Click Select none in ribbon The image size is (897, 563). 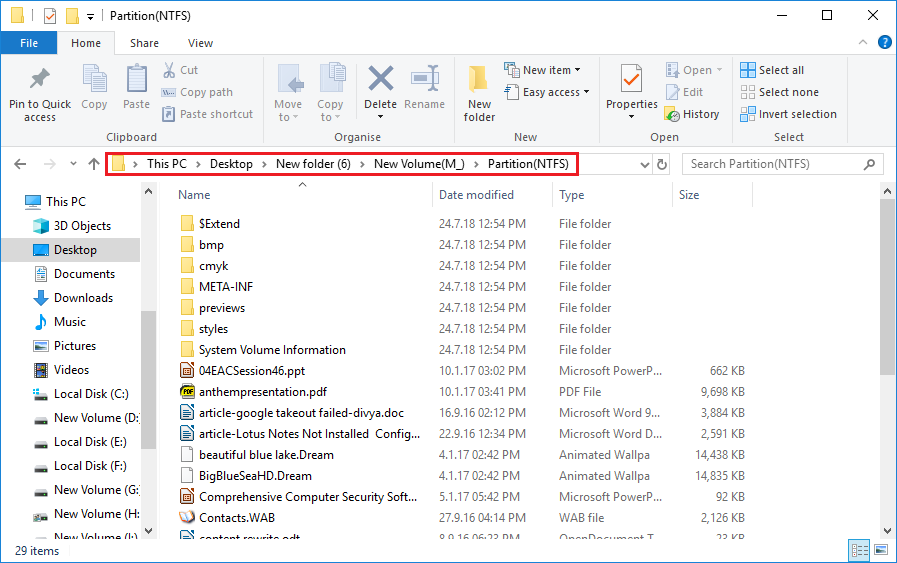click(779, 92)
